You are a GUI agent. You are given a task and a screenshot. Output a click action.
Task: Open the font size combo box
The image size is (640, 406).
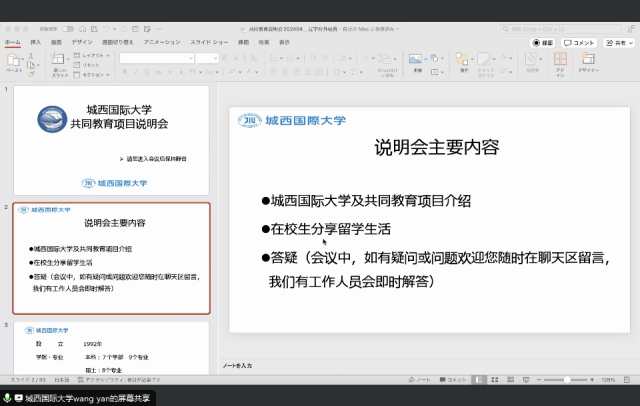[x=207, y=58]
